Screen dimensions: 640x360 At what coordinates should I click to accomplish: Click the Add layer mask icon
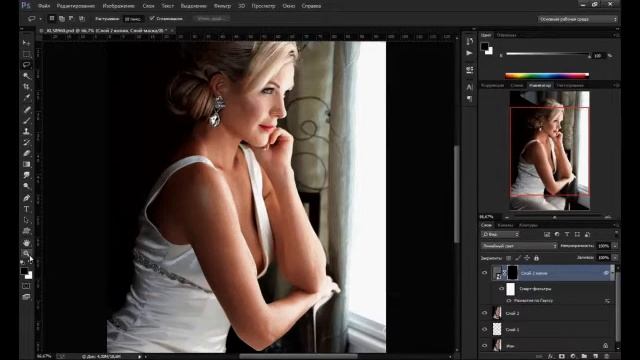[x=562, y=356]
